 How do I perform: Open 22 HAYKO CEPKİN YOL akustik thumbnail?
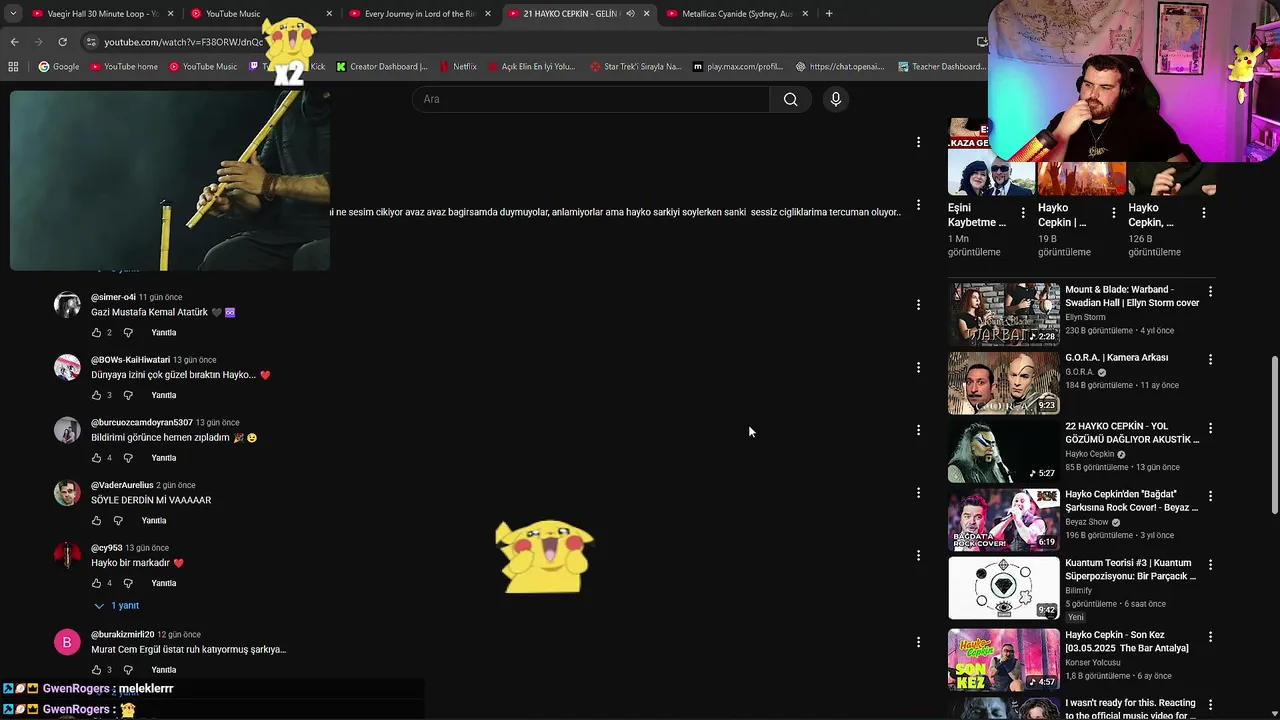coord(1003,451)
